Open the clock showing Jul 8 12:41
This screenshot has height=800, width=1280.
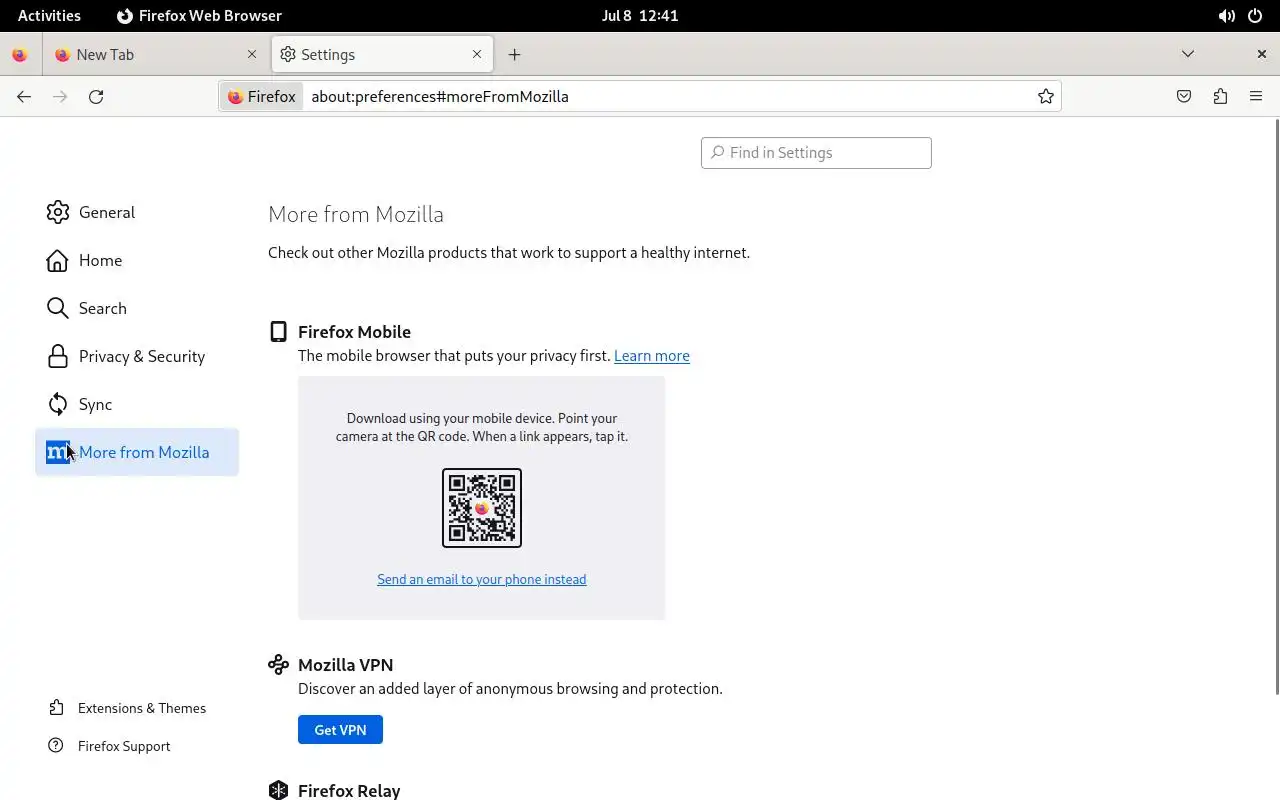click(x=640, y=16)
